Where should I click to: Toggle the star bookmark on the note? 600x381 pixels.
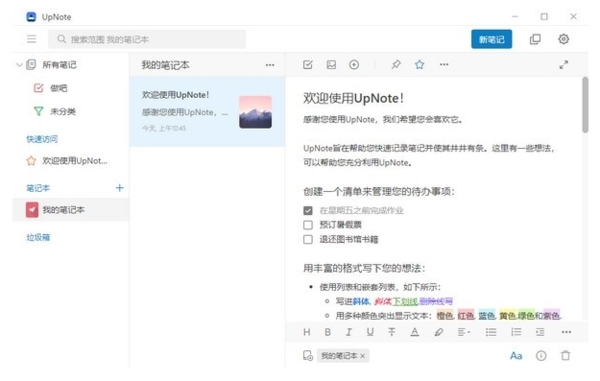pyautogui.click(x=419, y=65)
